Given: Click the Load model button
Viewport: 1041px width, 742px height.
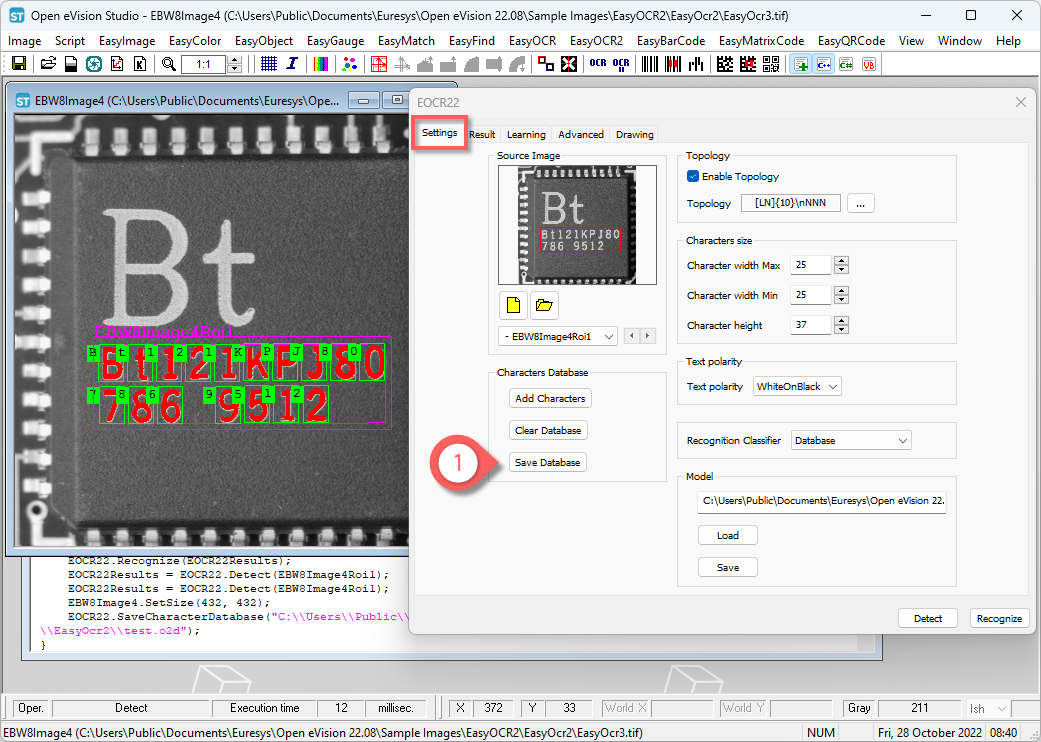Looking at the screenshot, I should (728, 535).
